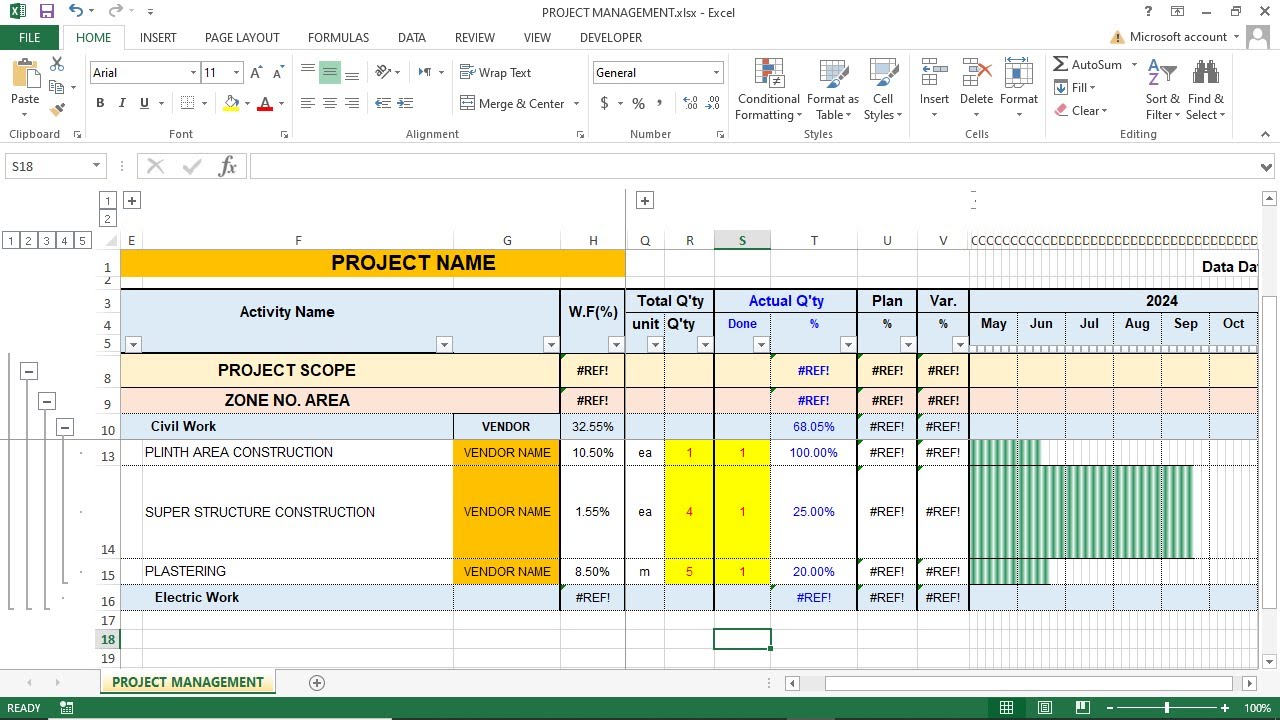
Task: Open the font name Arial dropdown
Action: click(193, 73)
